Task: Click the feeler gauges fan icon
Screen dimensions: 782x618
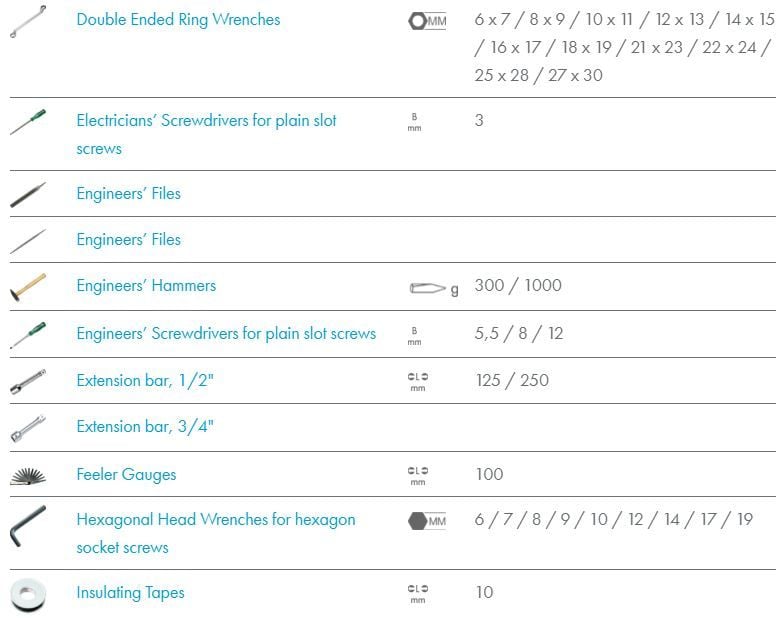Action: tap(28, 476)
